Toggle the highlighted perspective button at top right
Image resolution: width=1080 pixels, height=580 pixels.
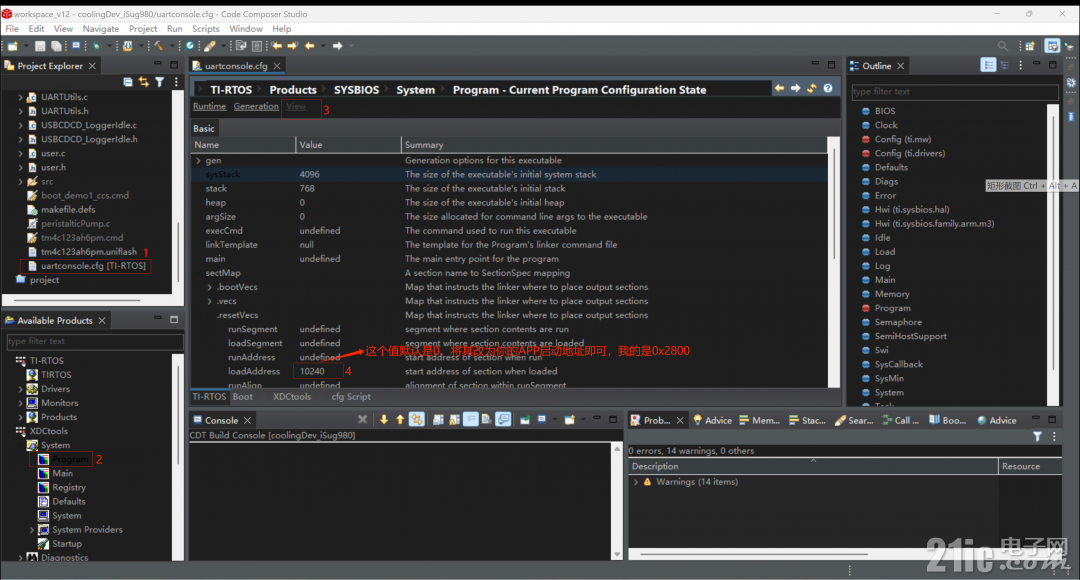(x=1052, y=46)
